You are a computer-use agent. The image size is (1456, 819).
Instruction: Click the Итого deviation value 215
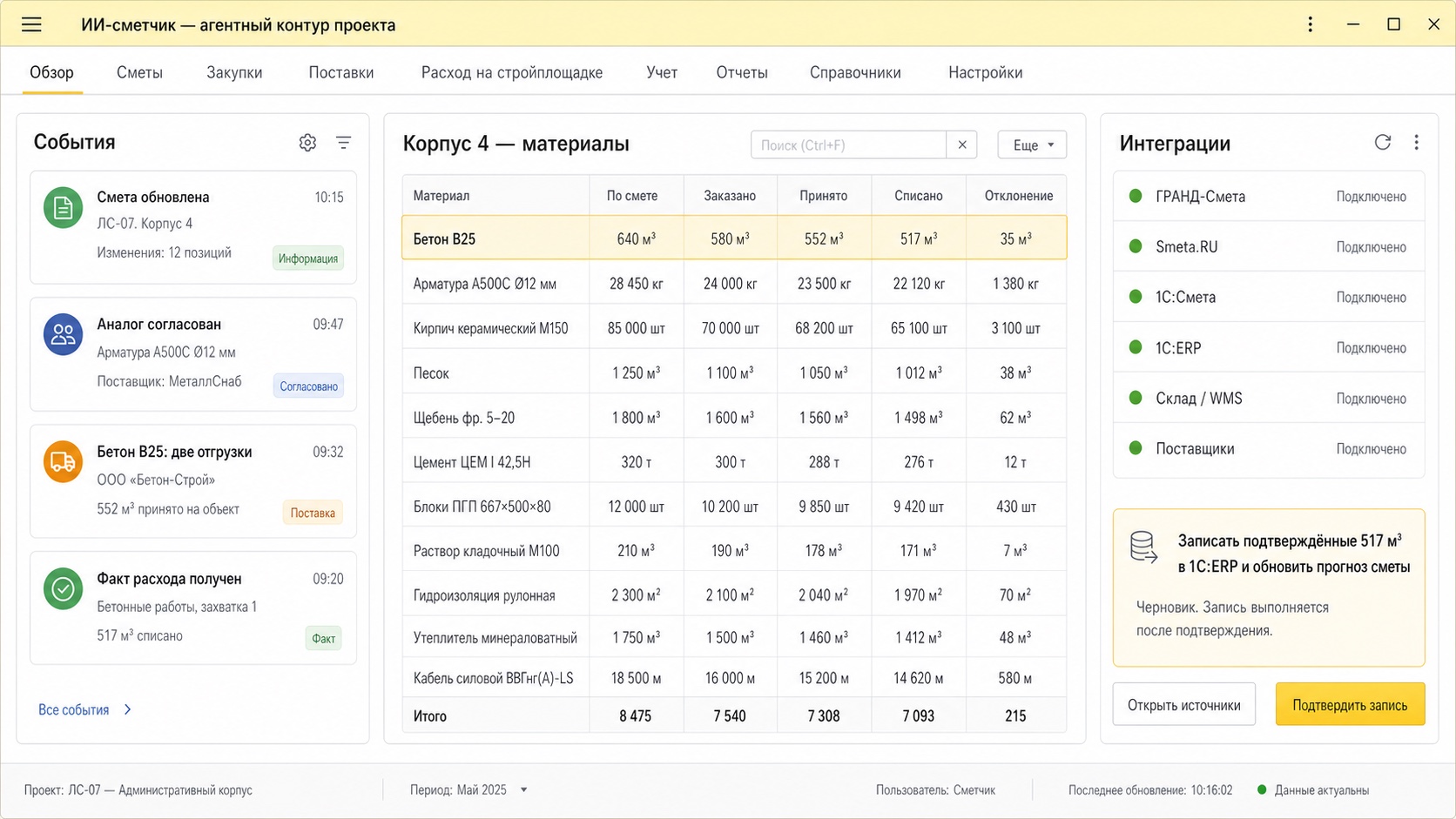tap(1015, 716)
